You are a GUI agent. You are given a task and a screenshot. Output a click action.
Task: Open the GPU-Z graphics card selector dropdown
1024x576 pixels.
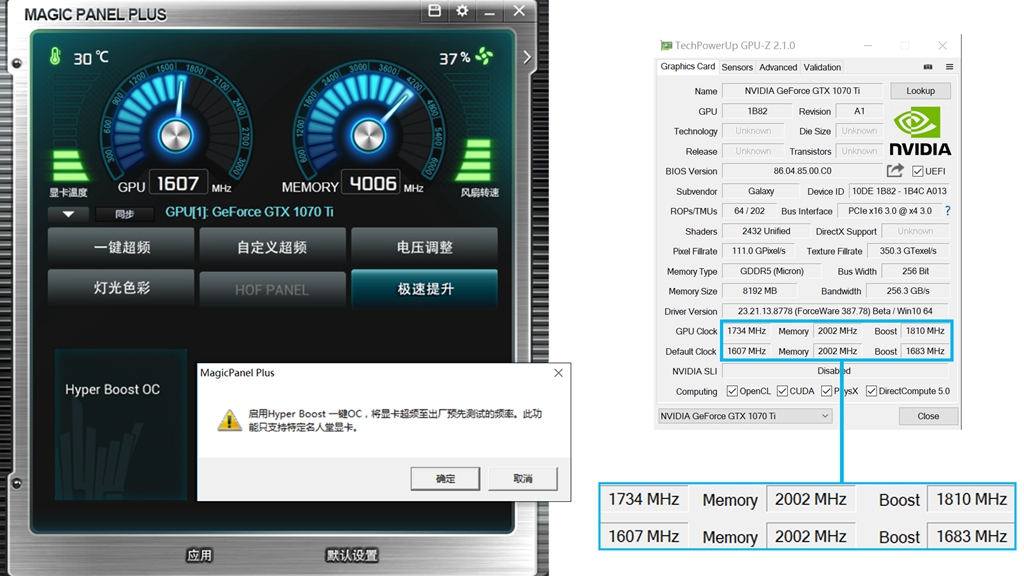(745, 416)
